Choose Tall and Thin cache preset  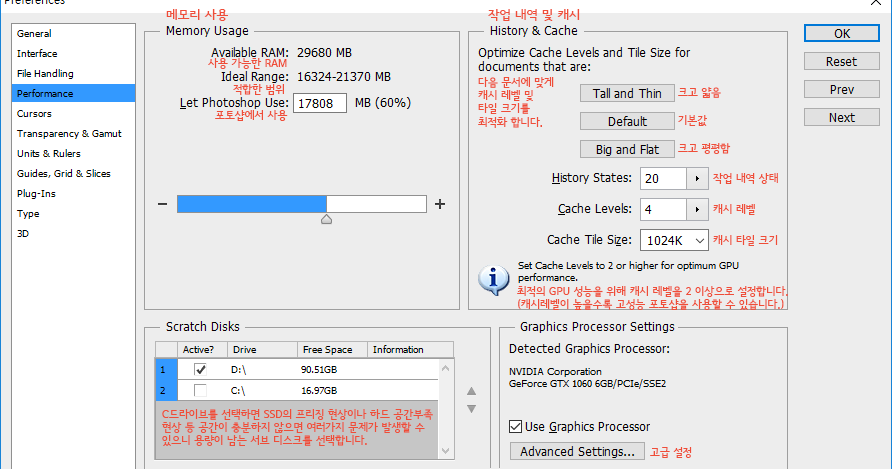pyautogui.click(x=627, y=93)
